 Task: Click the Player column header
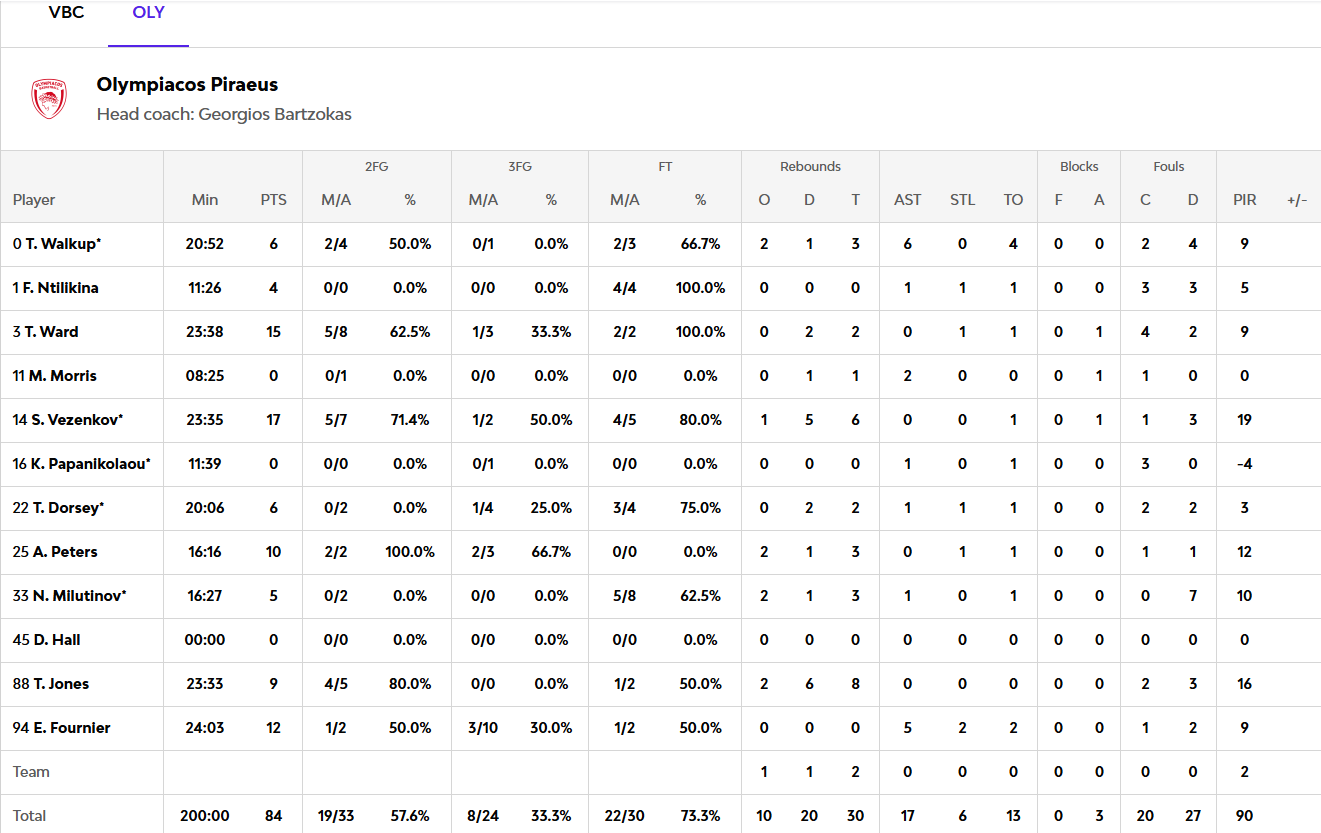click(x=34, y=200)
